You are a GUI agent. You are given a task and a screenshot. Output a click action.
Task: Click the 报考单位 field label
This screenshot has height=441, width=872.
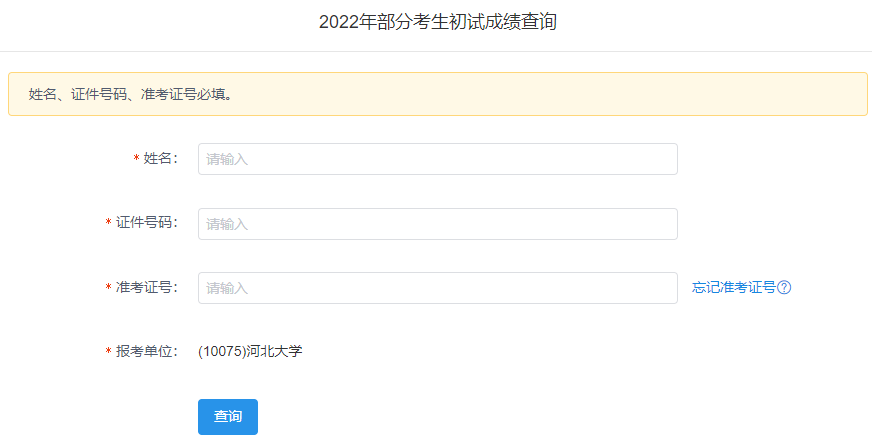pos(145,352)
